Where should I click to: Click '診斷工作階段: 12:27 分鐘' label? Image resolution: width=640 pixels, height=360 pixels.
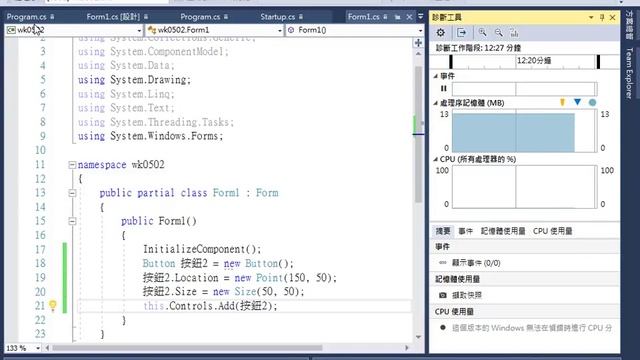pyautogui.click(x=478, y=48)
